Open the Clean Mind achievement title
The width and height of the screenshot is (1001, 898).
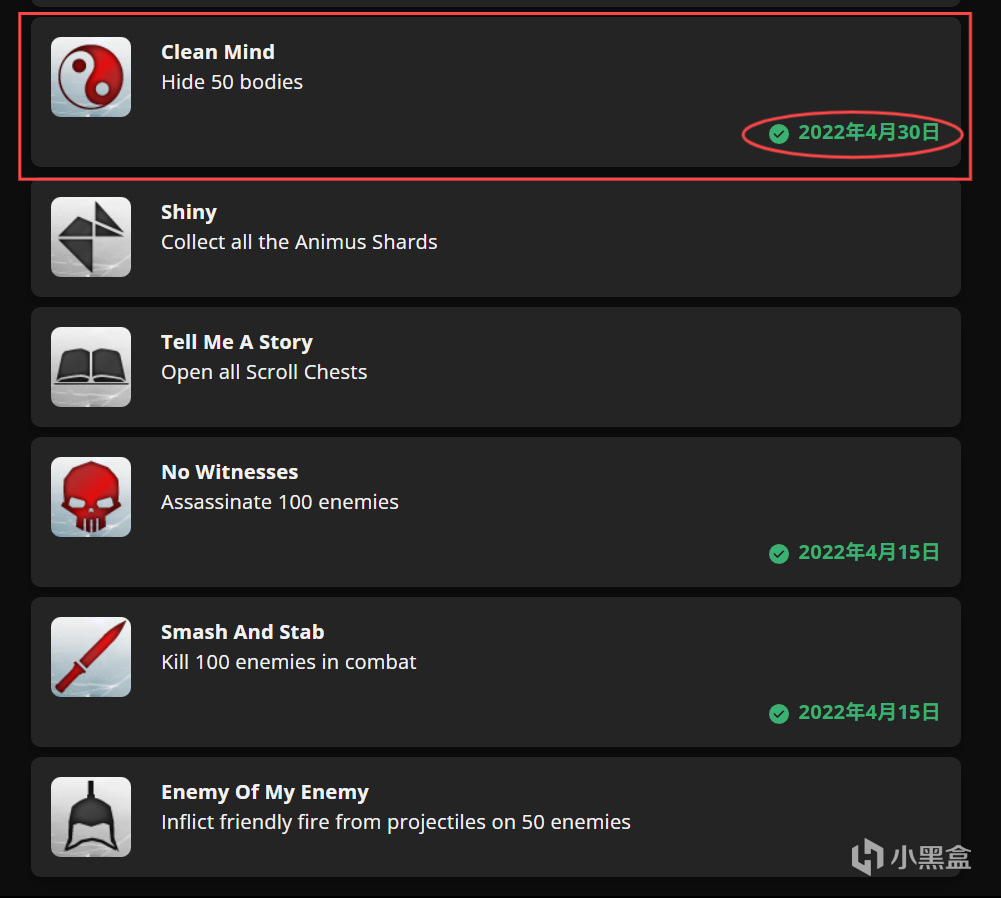(x=218, y=52)
